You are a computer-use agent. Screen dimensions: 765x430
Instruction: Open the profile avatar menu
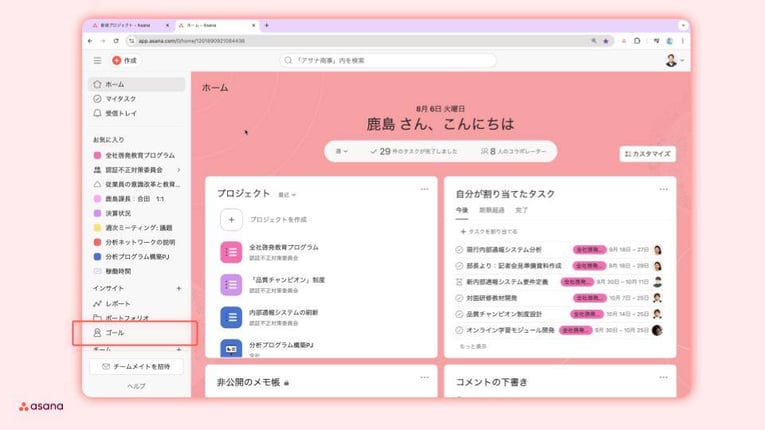674,61
